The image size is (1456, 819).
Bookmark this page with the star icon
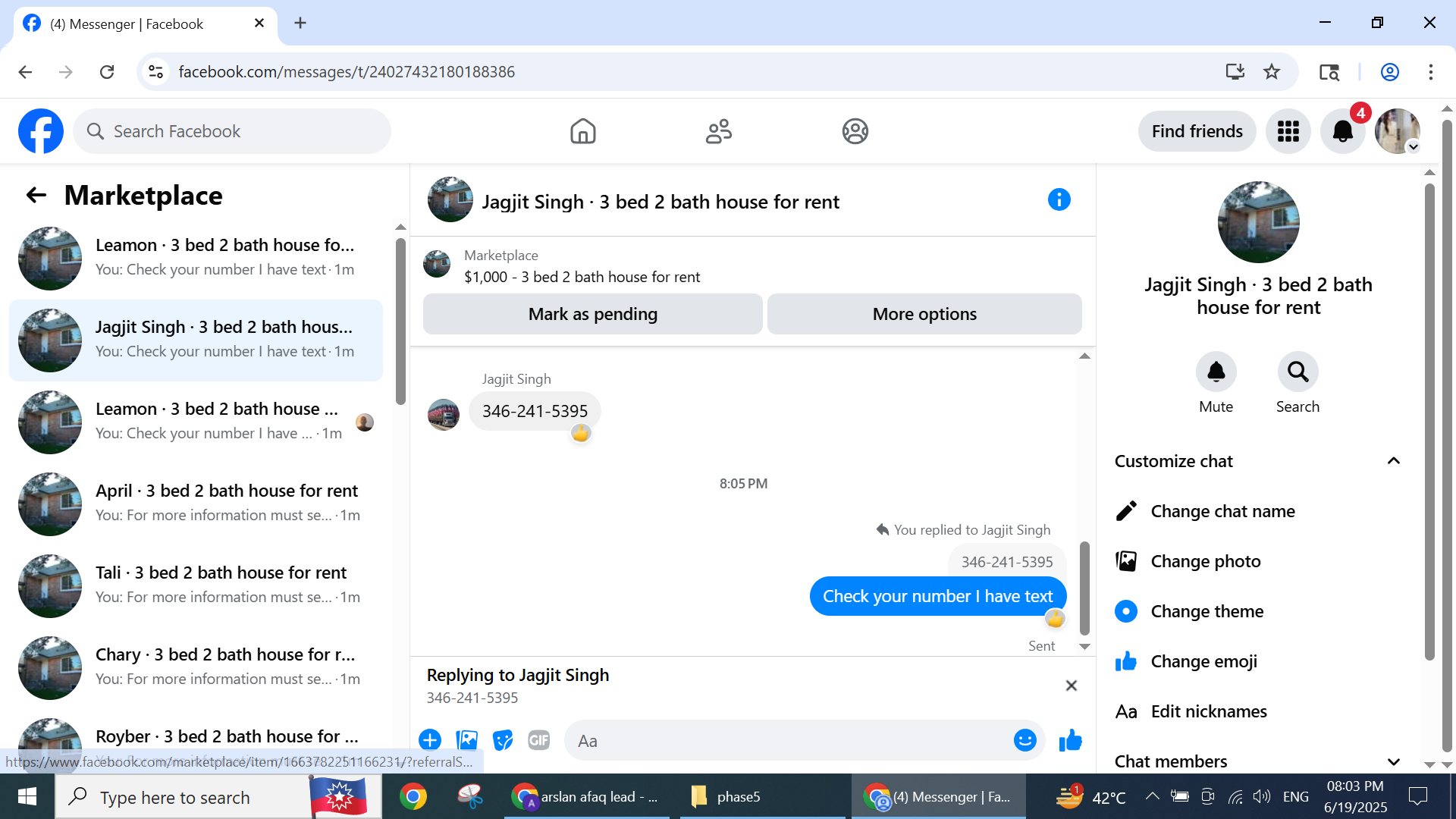[x=1272, y=71]
